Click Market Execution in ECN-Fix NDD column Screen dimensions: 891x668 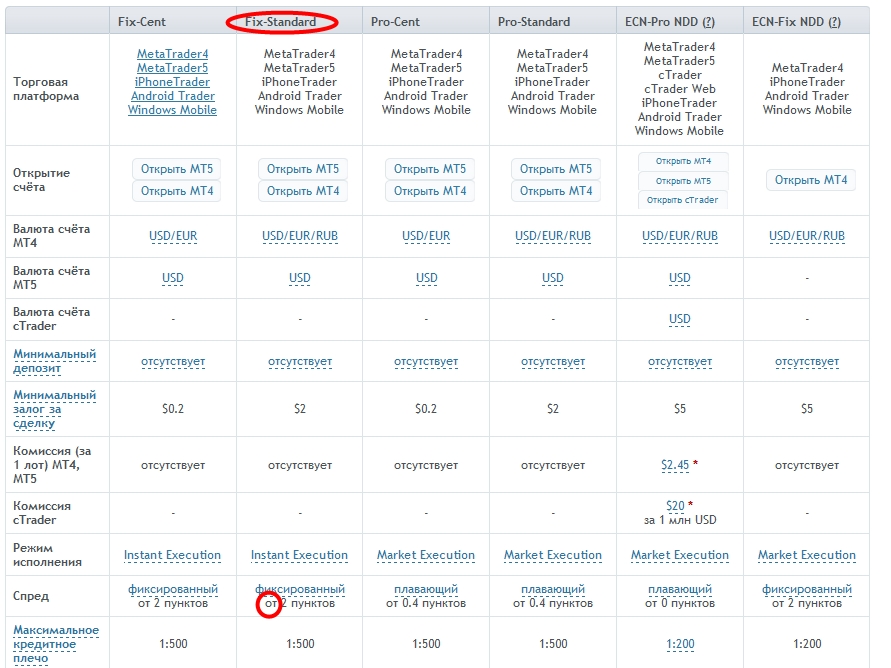coord(807,556)
